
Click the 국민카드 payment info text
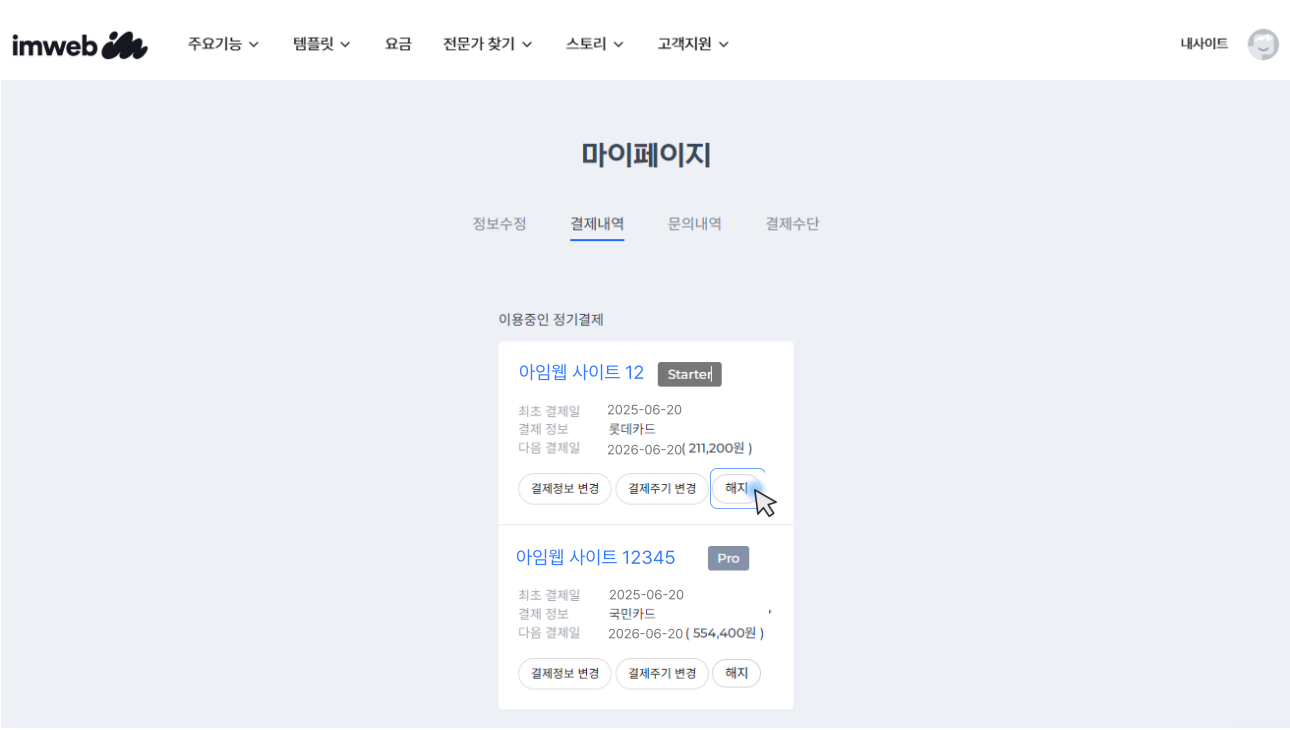pyautogui.click(x=632, y=614)
